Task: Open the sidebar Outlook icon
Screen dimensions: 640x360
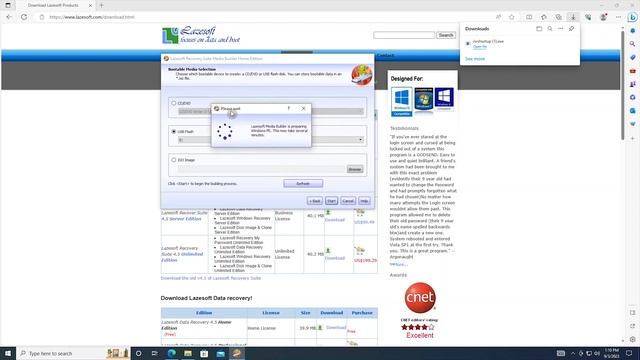Action: pyautogui.click(x=633, y=111)
